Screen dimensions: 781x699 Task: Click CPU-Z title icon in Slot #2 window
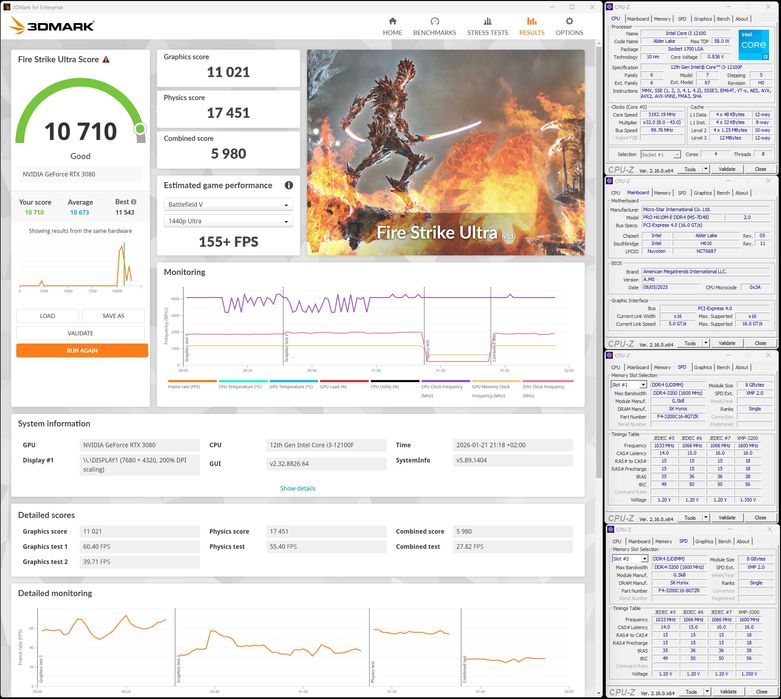pos(610,529)
